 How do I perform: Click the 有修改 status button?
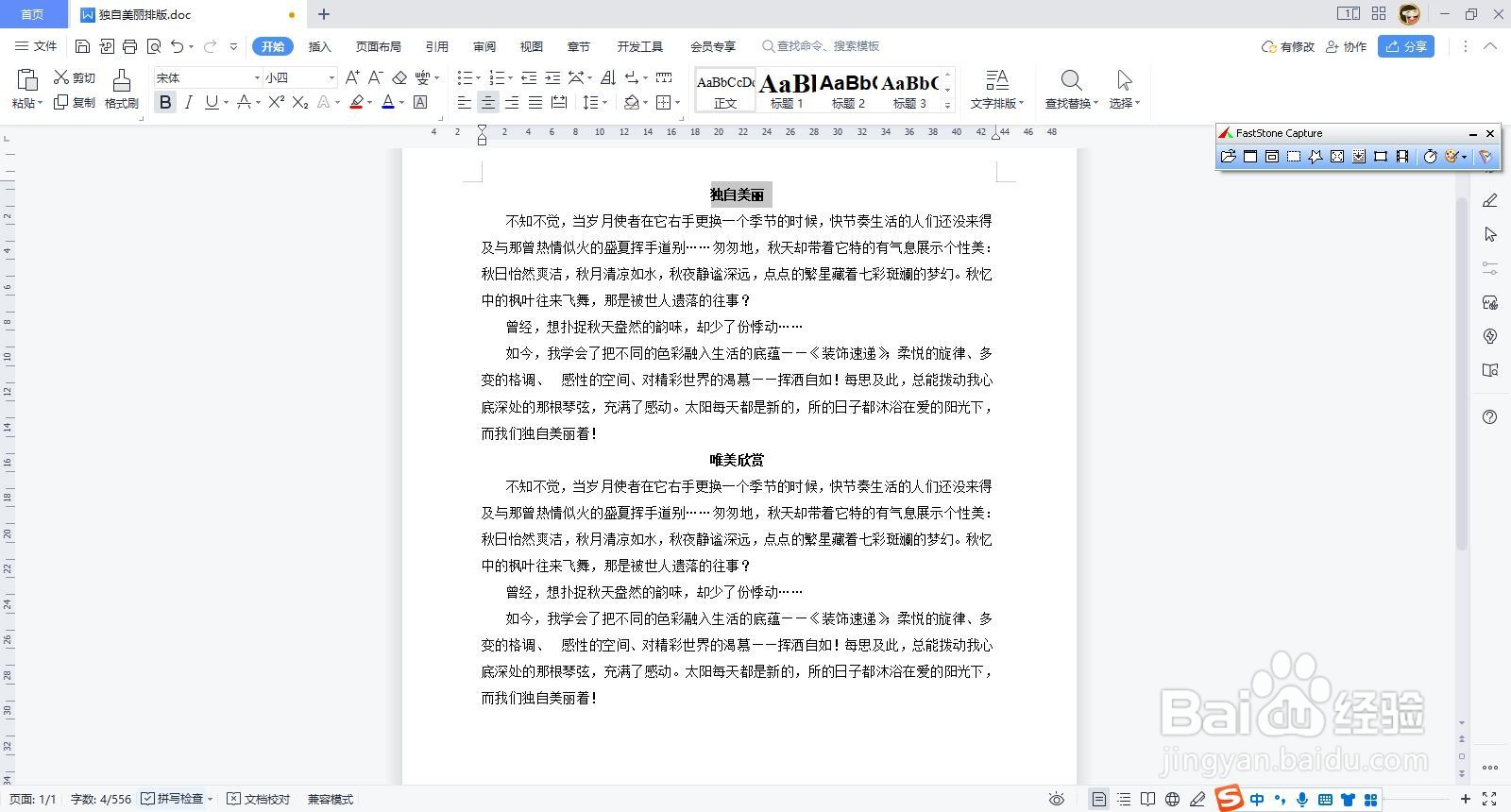1288,46
